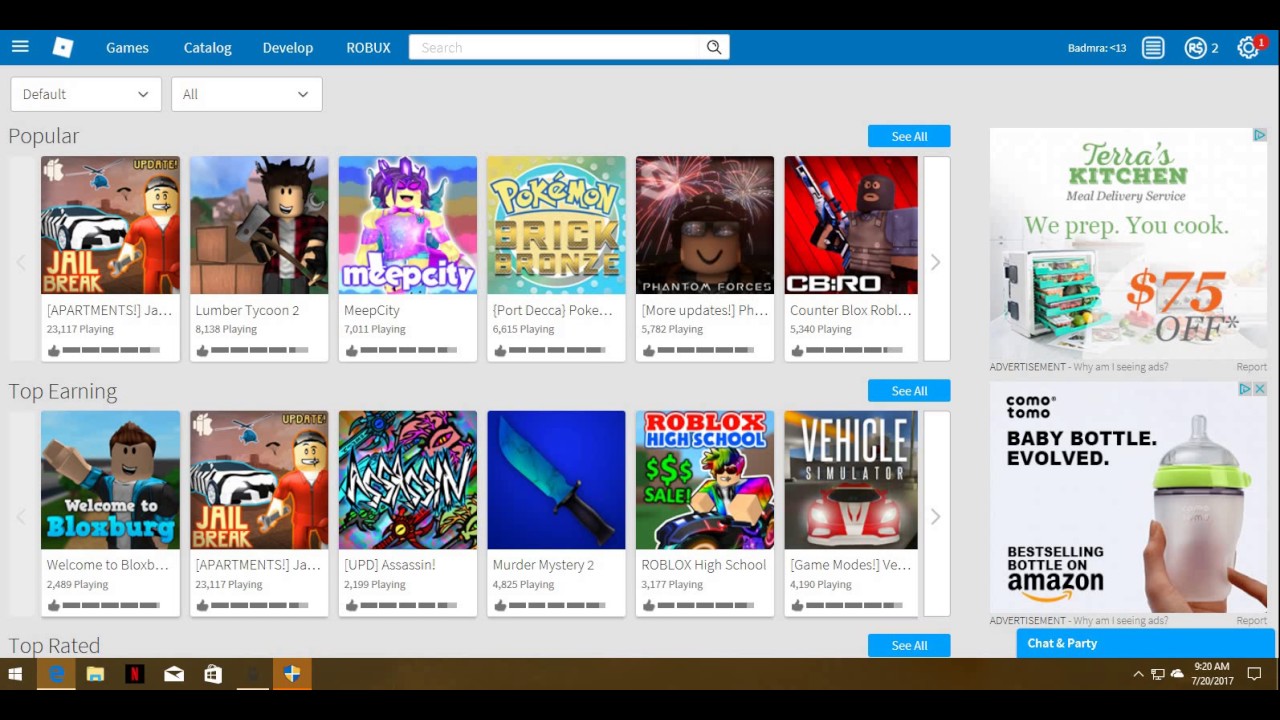Viewport: 1280px width, 720px height.
Task: Open File Explorer from taskbar
Action: point(95,675)
